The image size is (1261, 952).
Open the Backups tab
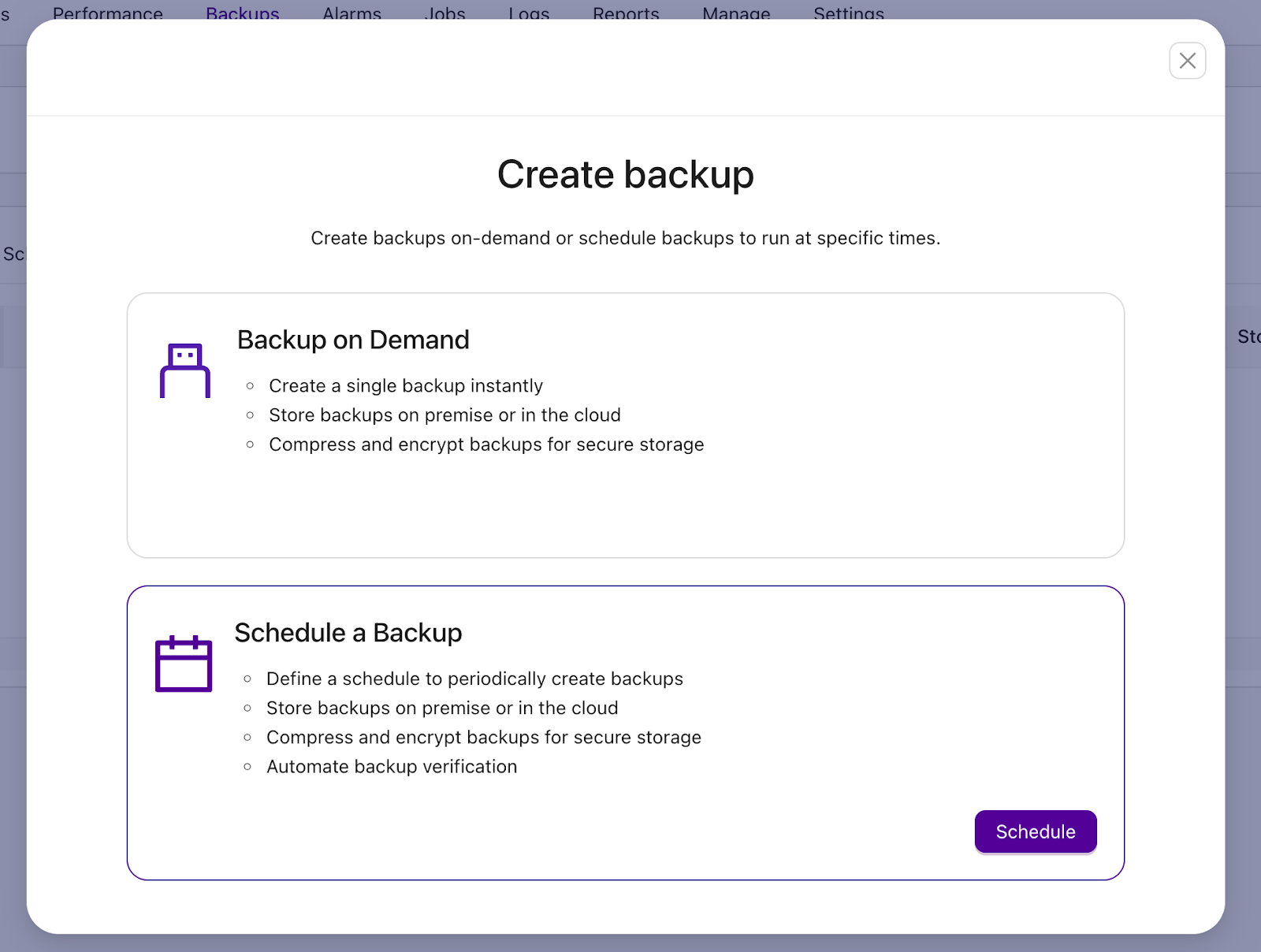click(x=242, y=13)
